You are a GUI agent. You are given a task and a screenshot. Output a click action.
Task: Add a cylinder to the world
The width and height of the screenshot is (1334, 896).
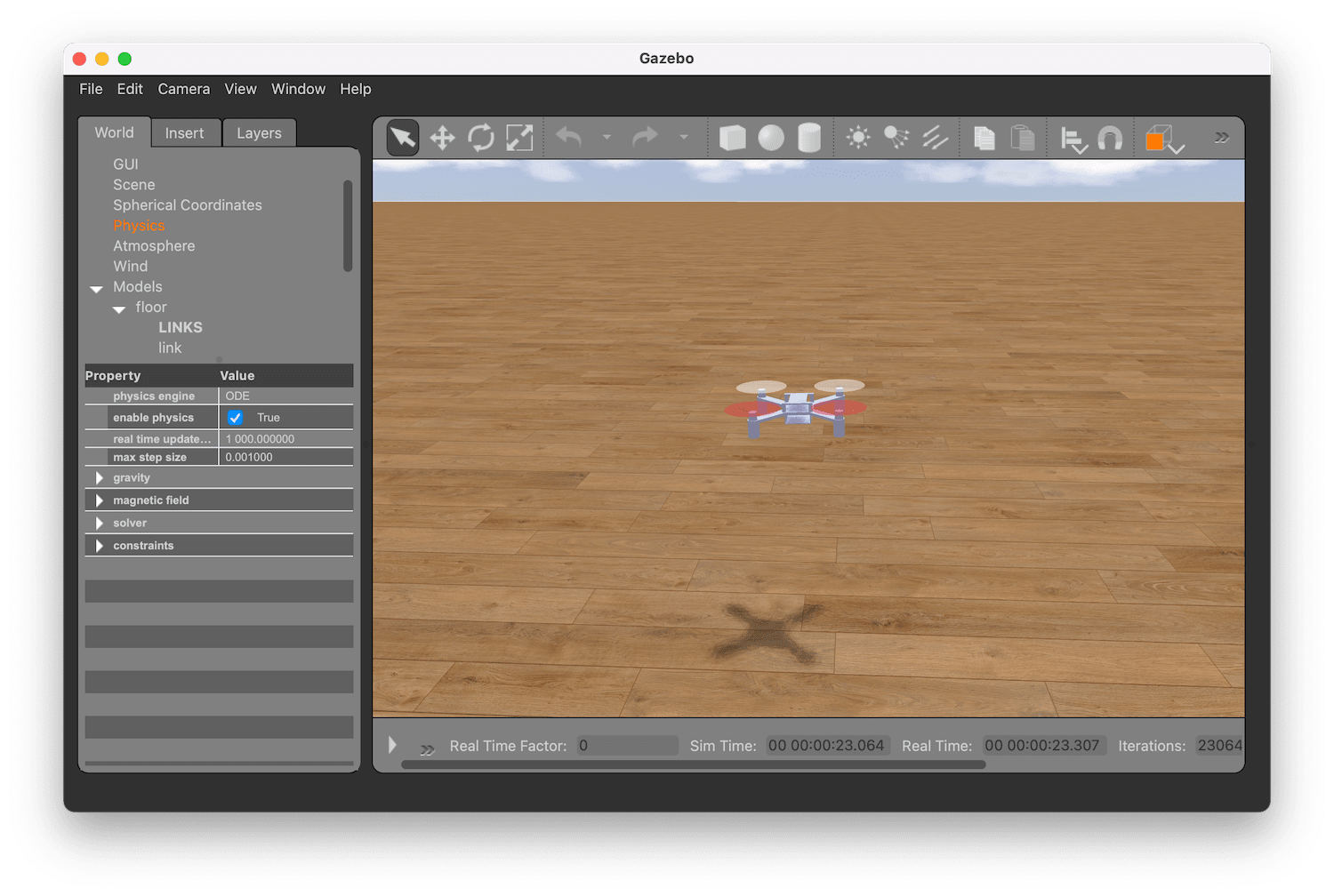[808, 138]
